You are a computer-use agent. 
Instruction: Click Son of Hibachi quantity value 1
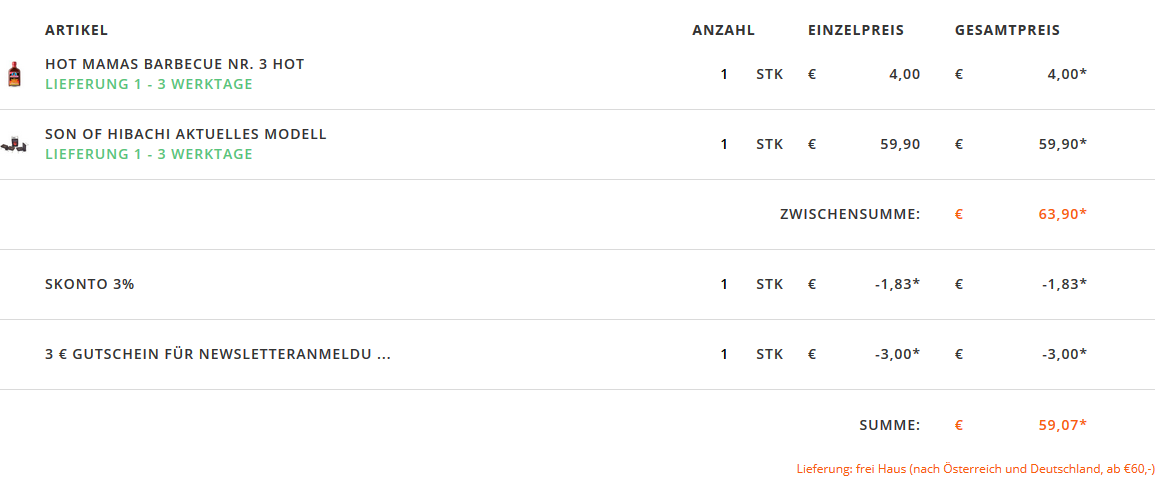tap(724, 144)
